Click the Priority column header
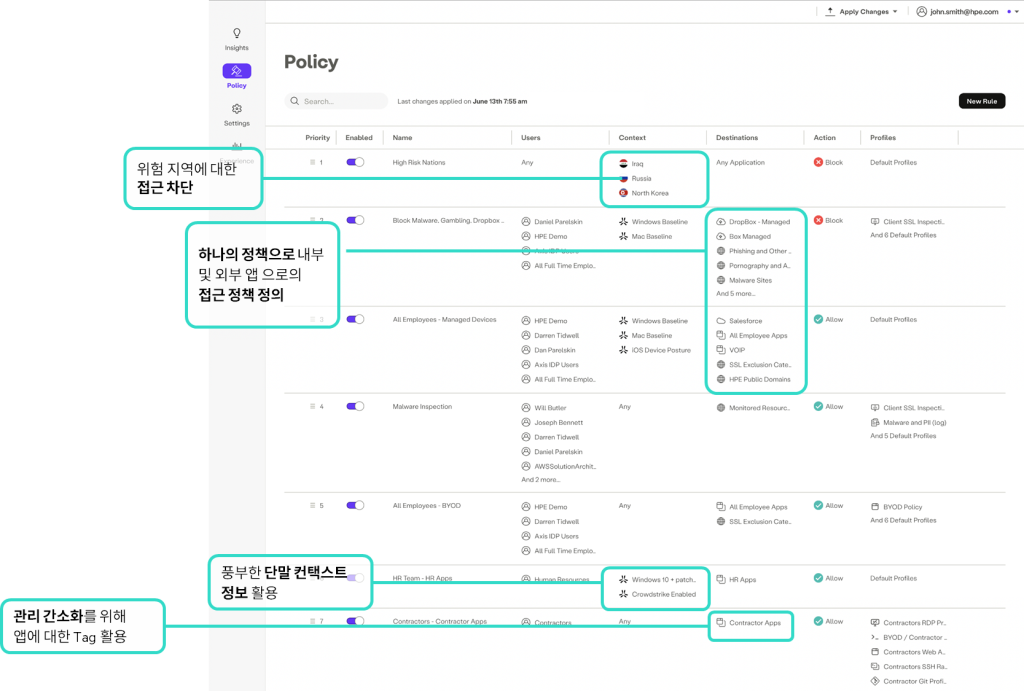The width and height of the screenshot is (1024, 691). [x=317, y=138]
